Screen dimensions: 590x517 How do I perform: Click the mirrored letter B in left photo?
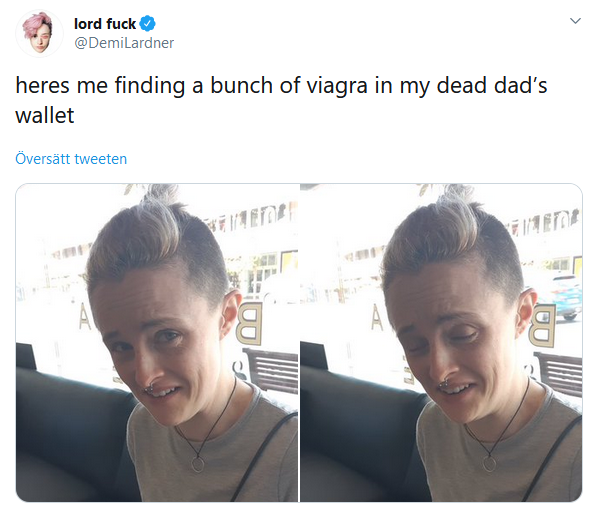coord(249,324)
